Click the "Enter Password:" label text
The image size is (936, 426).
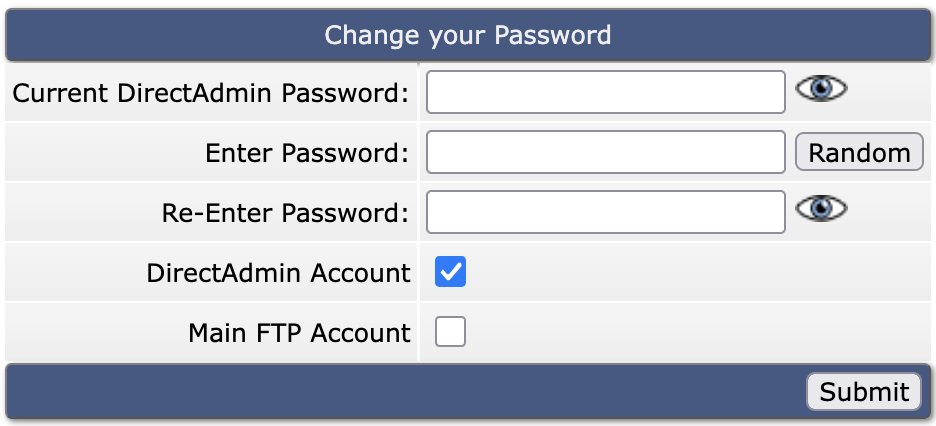tap(307, 153)
